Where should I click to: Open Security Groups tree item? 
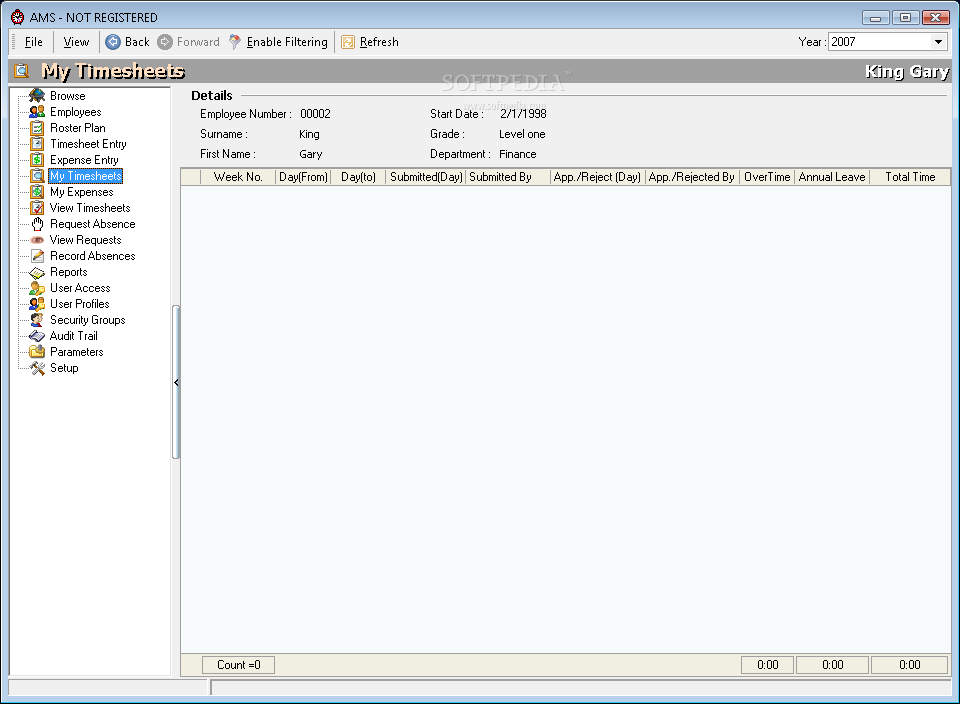pos(88,320)
